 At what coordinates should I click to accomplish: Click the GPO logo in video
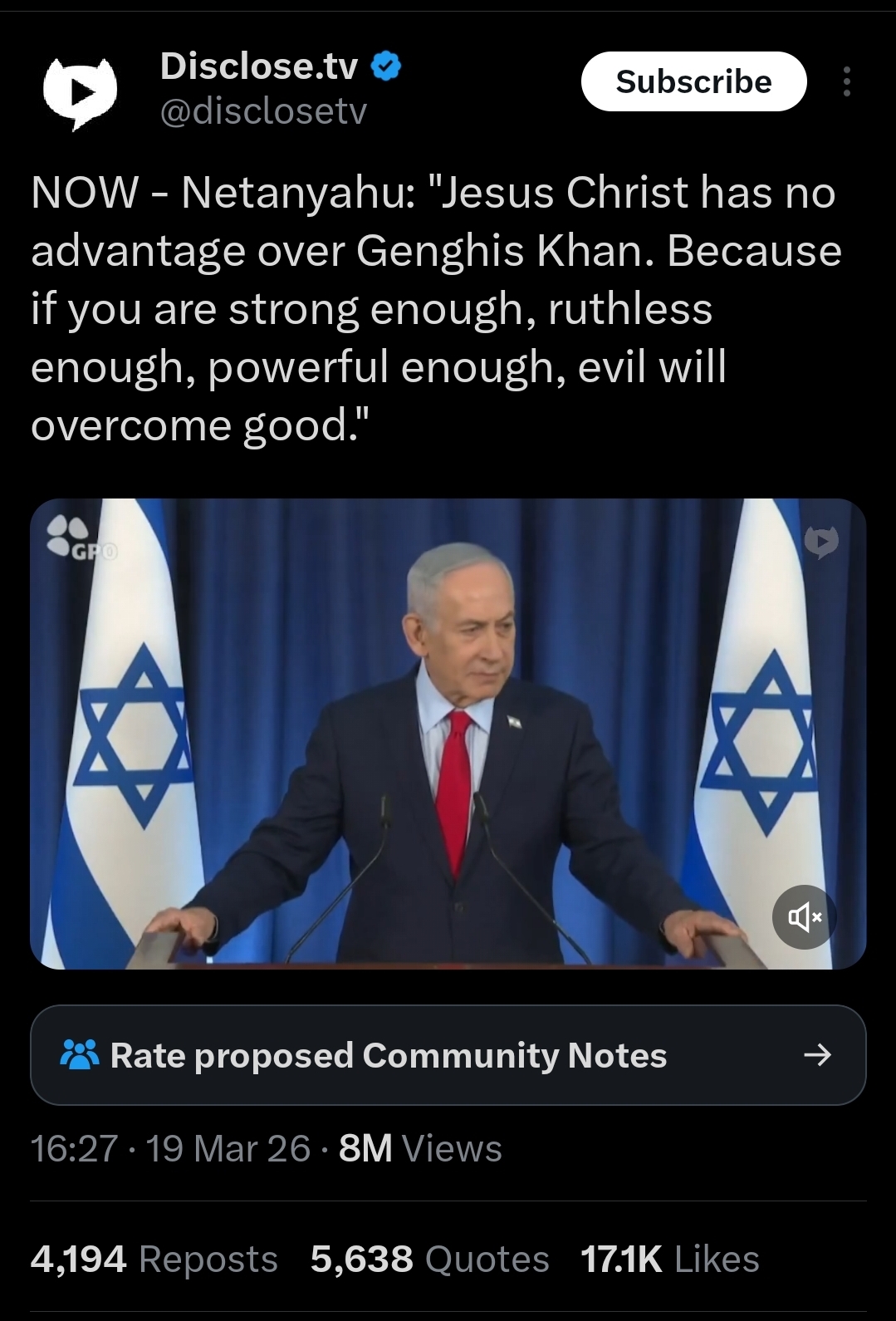click(81, 538)
